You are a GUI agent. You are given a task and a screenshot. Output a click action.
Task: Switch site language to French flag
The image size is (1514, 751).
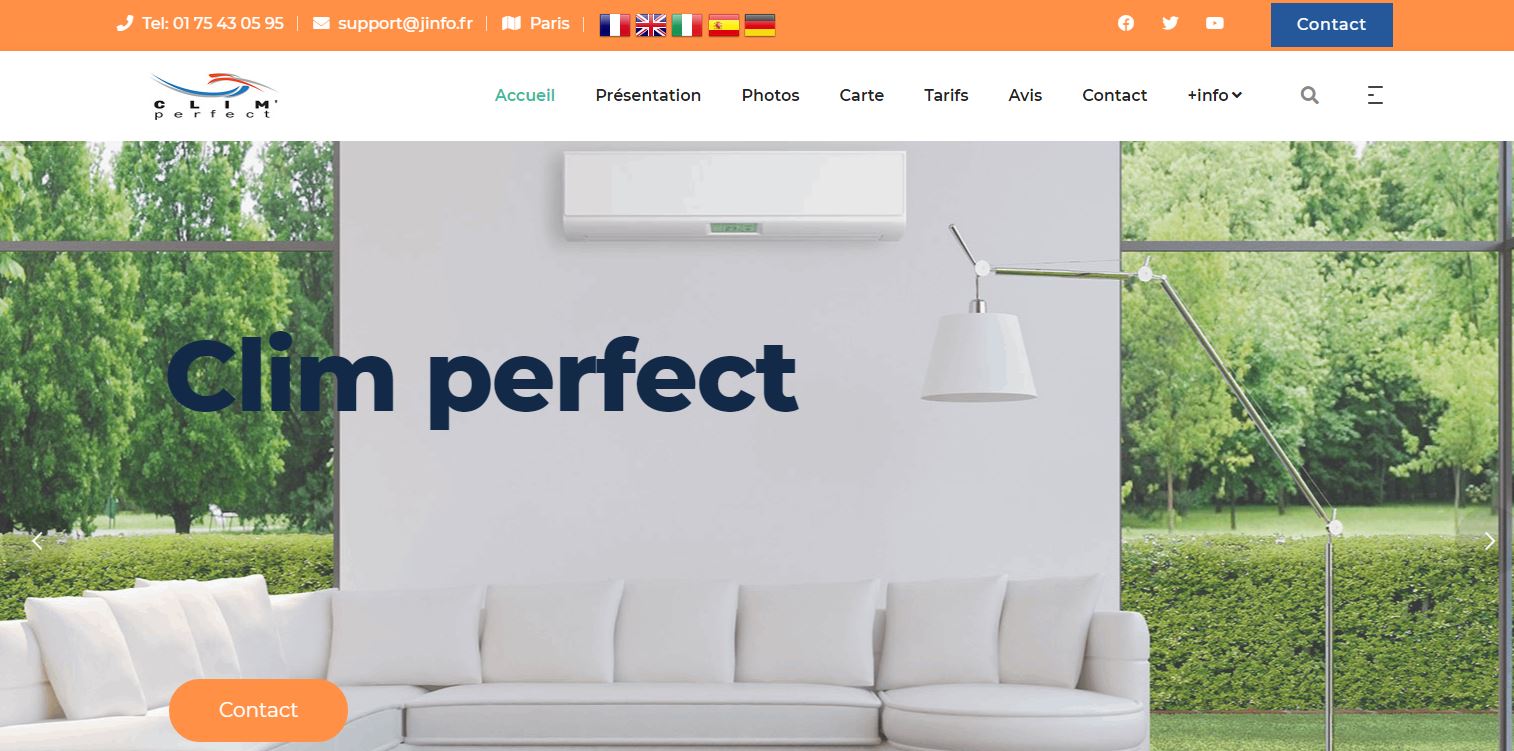(615, 25)
